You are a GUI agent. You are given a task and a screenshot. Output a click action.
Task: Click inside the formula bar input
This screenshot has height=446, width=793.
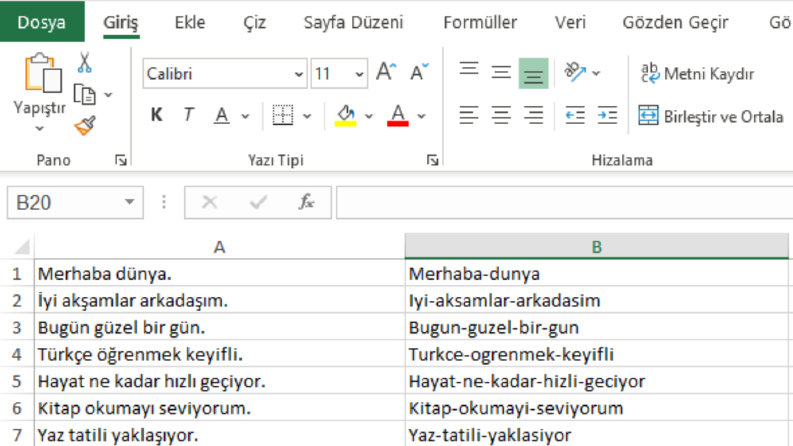click(564, 202)
